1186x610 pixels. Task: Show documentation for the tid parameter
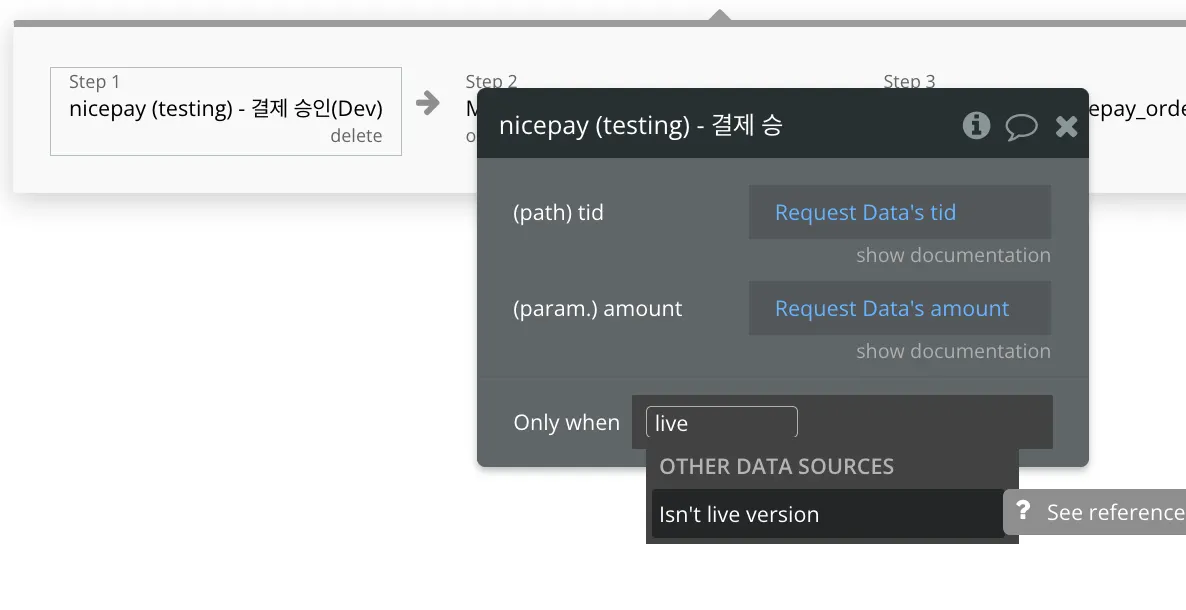click(x=953, y=255)
